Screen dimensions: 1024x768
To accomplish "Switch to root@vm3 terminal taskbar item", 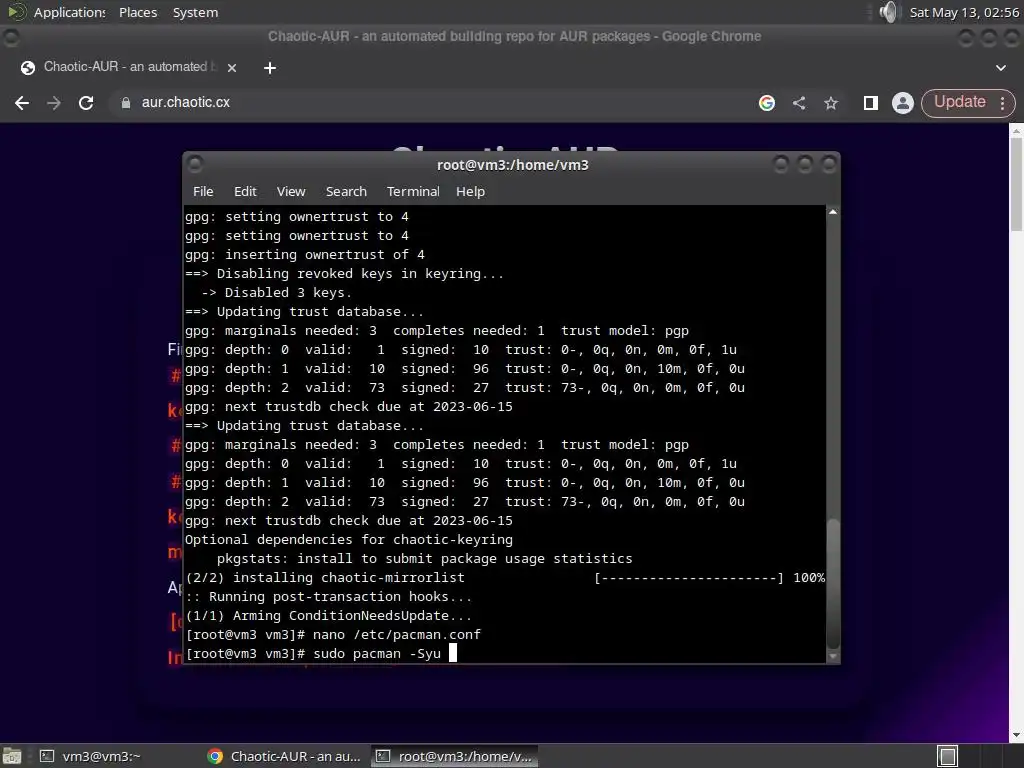I will coord(455,756).
